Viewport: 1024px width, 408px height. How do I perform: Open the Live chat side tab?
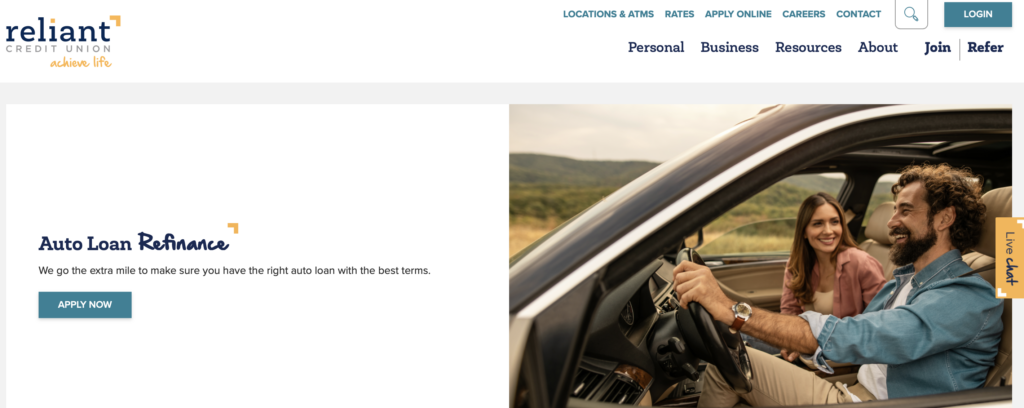pyautogui.click(x=1010, y=257)
